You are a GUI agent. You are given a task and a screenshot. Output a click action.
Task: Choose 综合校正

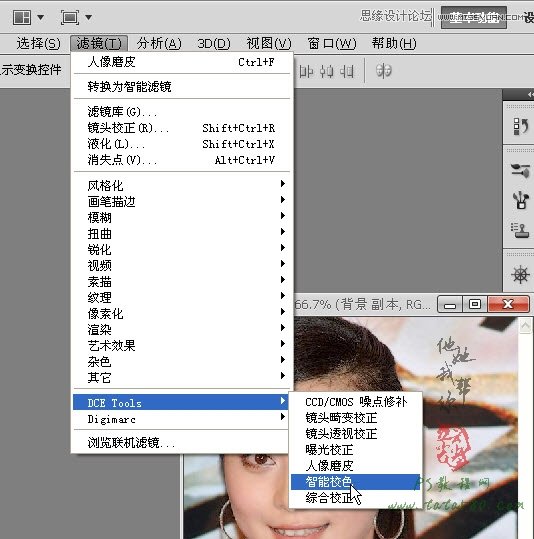(x=356, y=498)
